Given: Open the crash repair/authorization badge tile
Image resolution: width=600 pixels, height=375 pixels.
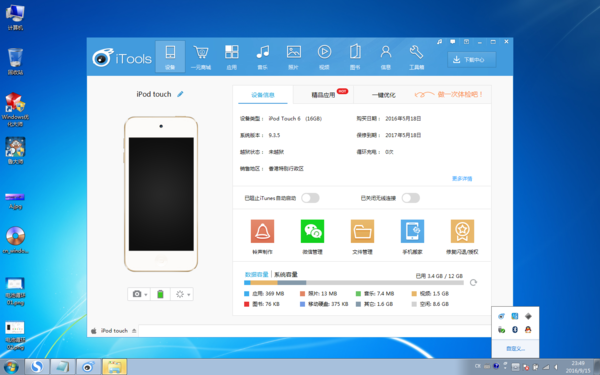Looking at the screenshot, I should (x=462, y=231).
